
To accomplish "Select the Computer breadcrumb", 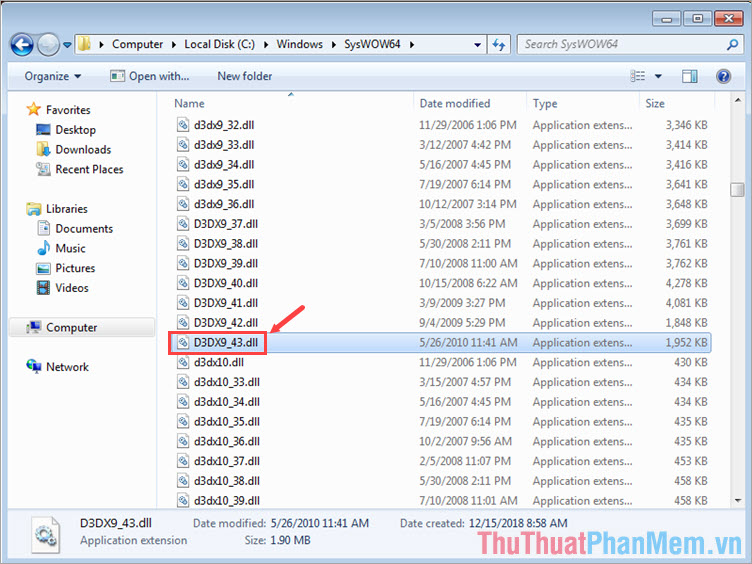I will [x=137, y=44].
